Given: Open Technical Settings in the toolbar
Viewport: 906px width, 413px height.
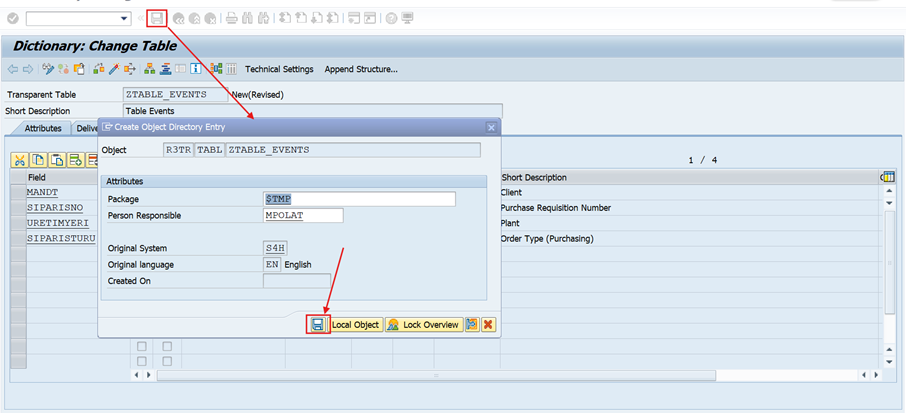Looking at the screenshot, I should click(x=279, y=69).
